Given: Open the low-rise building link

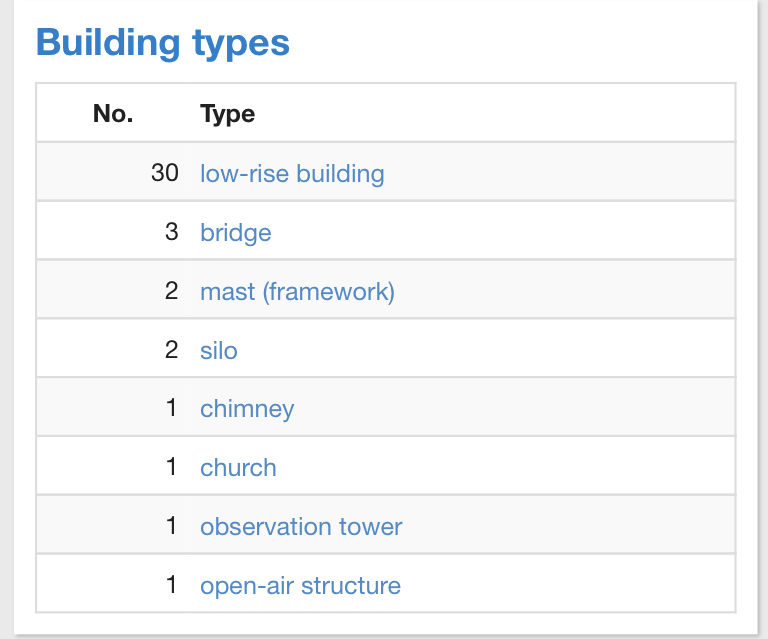Looking at the screenshot, I should click(x=292, y=173).
